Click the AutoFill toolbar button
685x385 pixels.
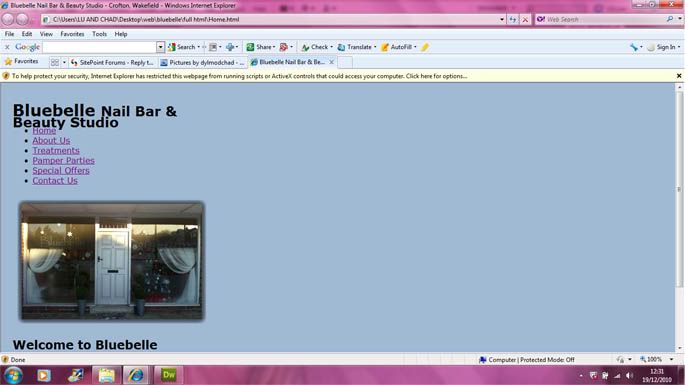tap(397, 47)
